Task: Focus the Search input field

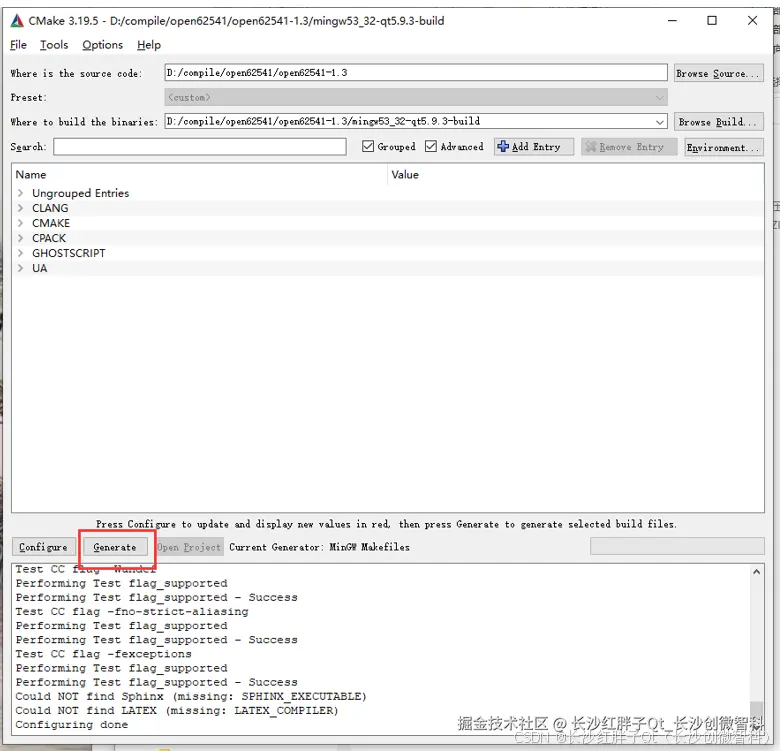Action: point(200,146)
